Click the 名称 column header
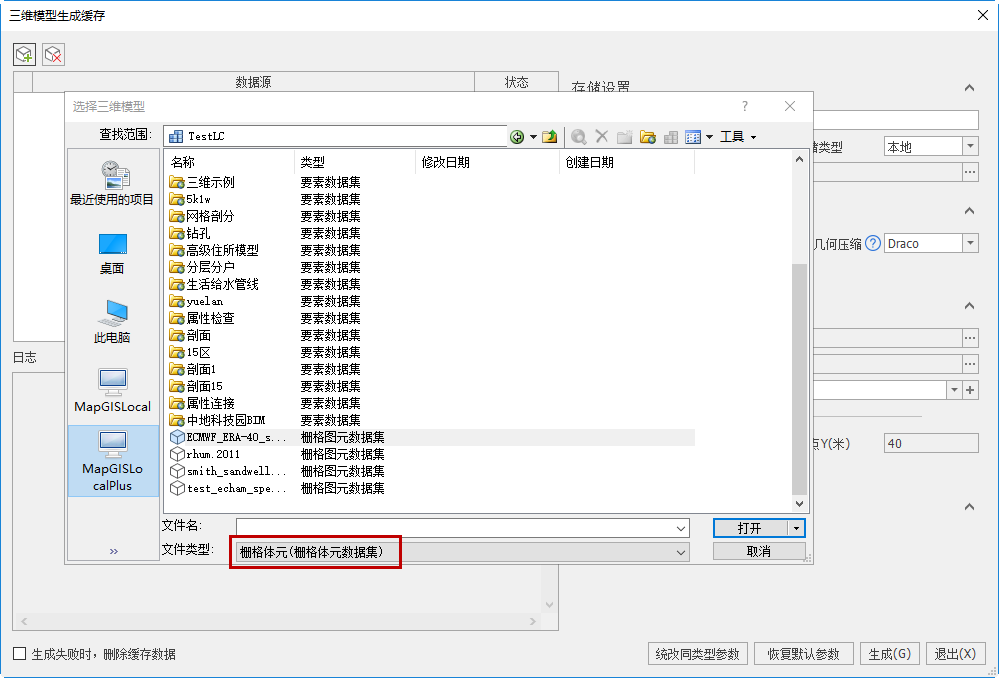999x678 pixels. tap(229, 162)
